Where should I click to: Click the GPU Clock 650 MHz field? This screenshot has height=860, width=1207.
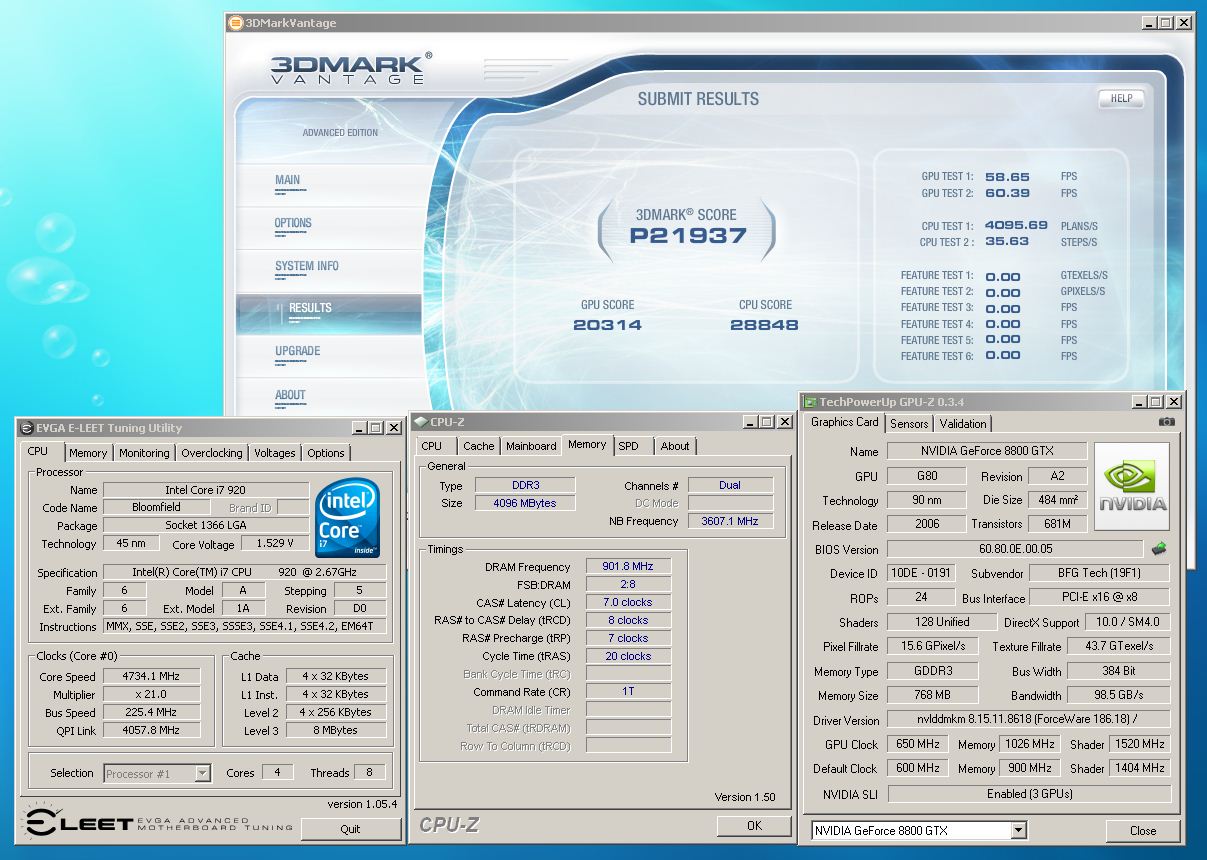click(x=917, y=744)
